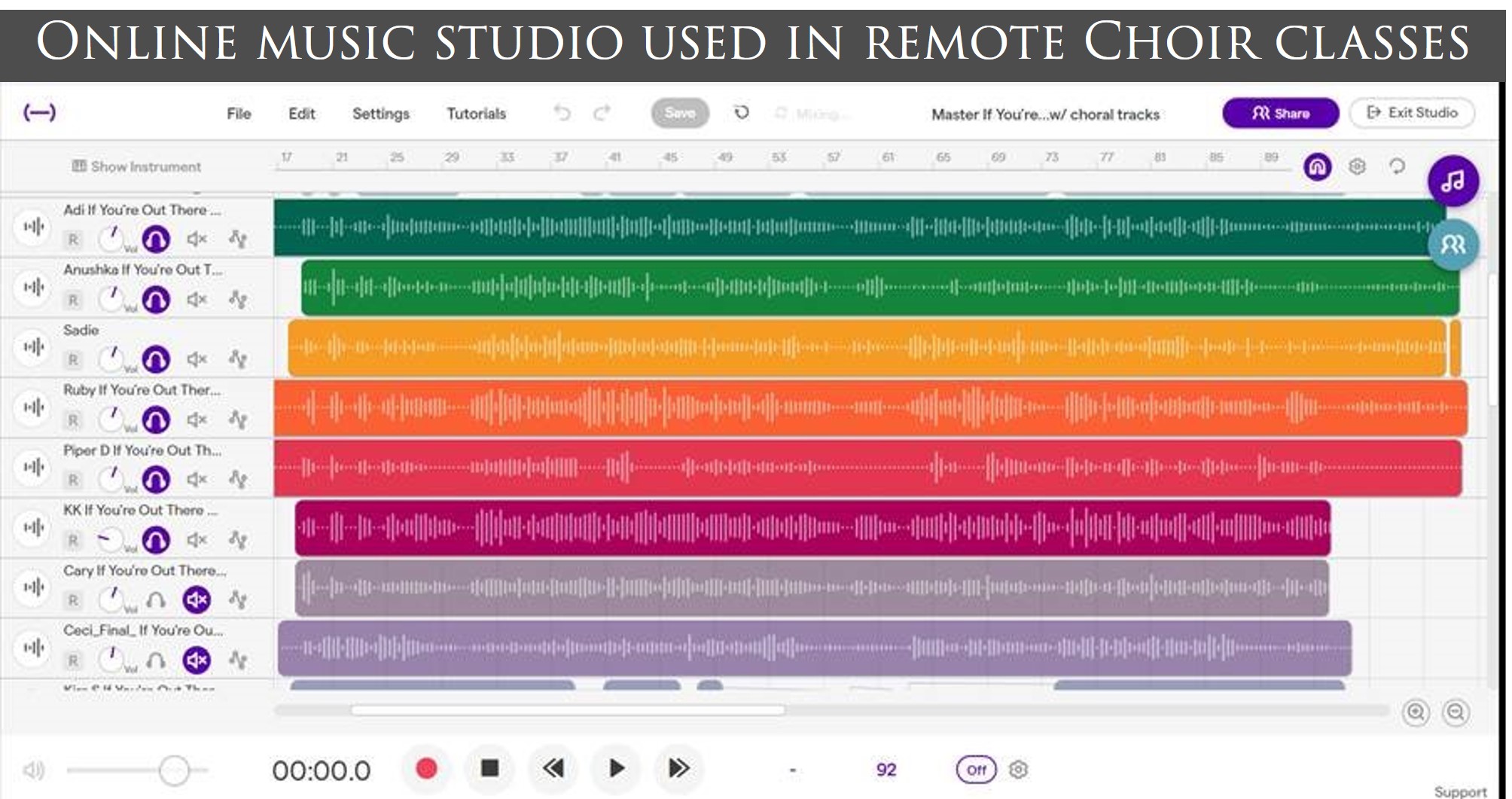Adjust the master volume slider
Image resolution: width=1512 pixels, height=799 pixels.
pos(174,770)
